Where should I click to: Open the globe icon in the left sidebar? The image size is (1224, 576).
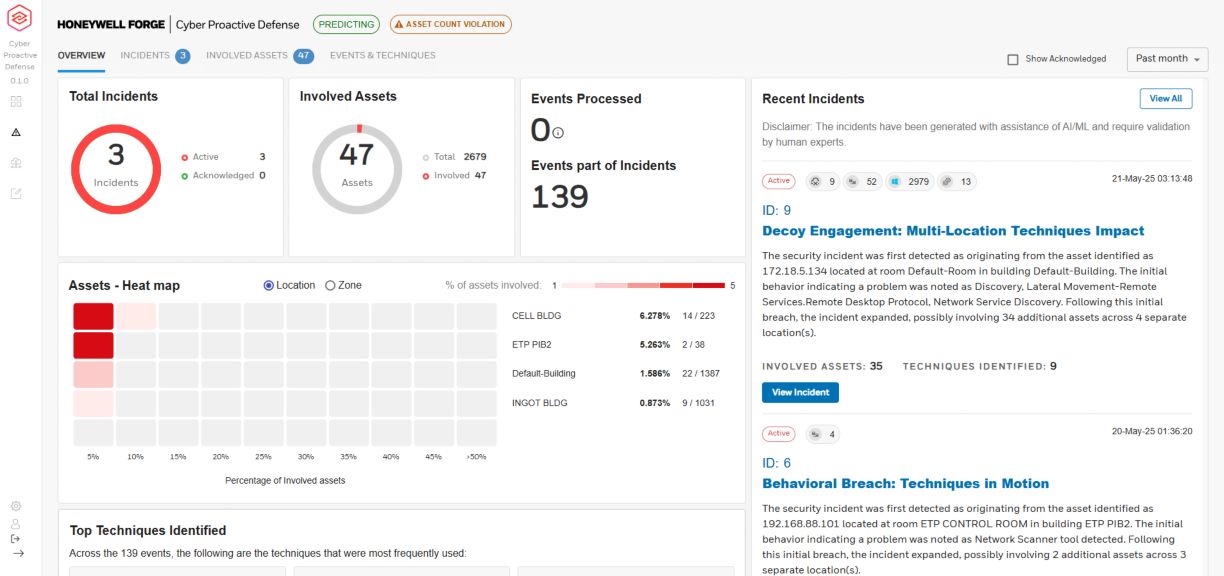[x=16, y=163]
